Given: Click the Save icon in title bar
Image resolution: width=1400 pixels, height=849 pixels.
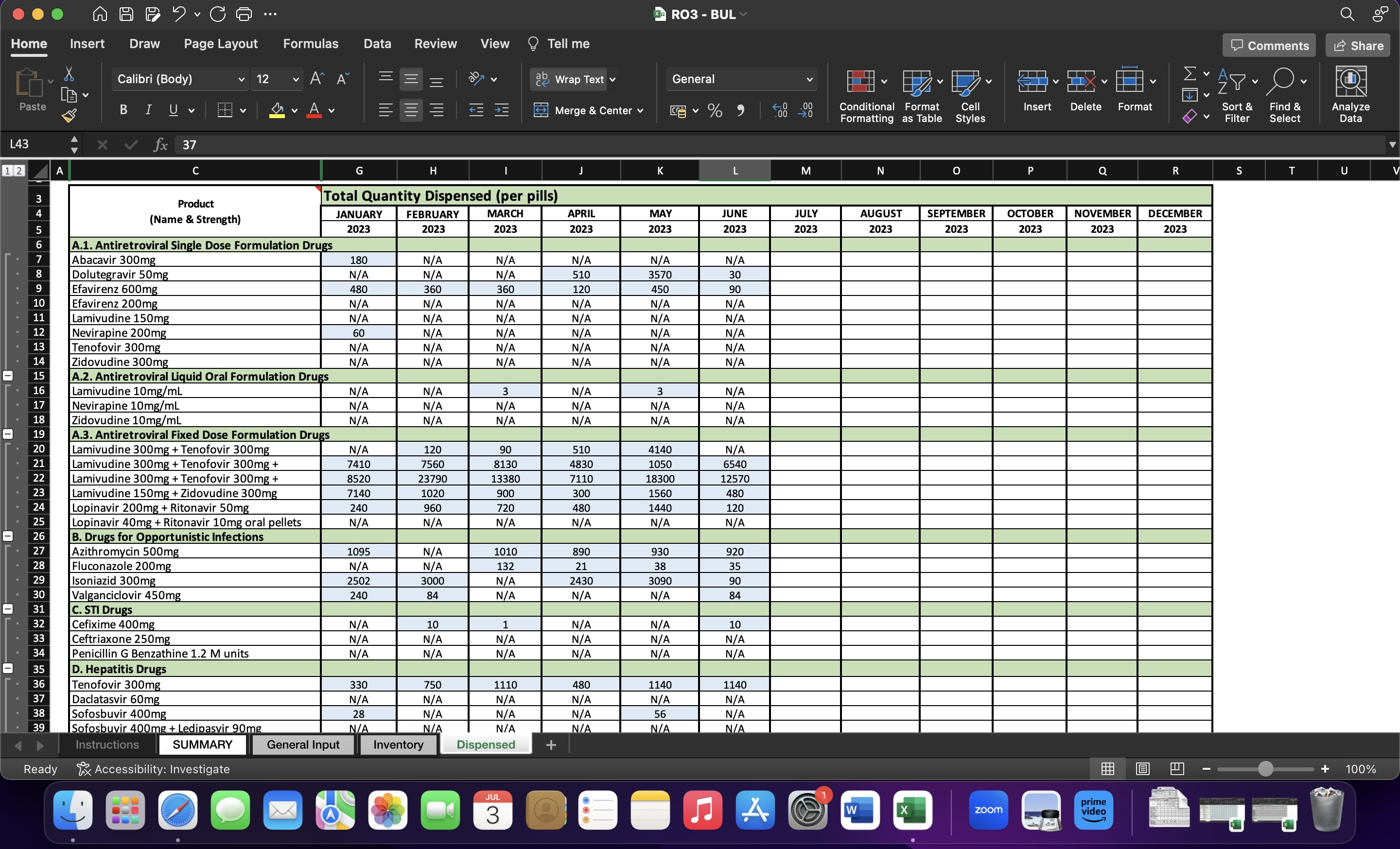Looking at the screenshot, I should [126, 14].
